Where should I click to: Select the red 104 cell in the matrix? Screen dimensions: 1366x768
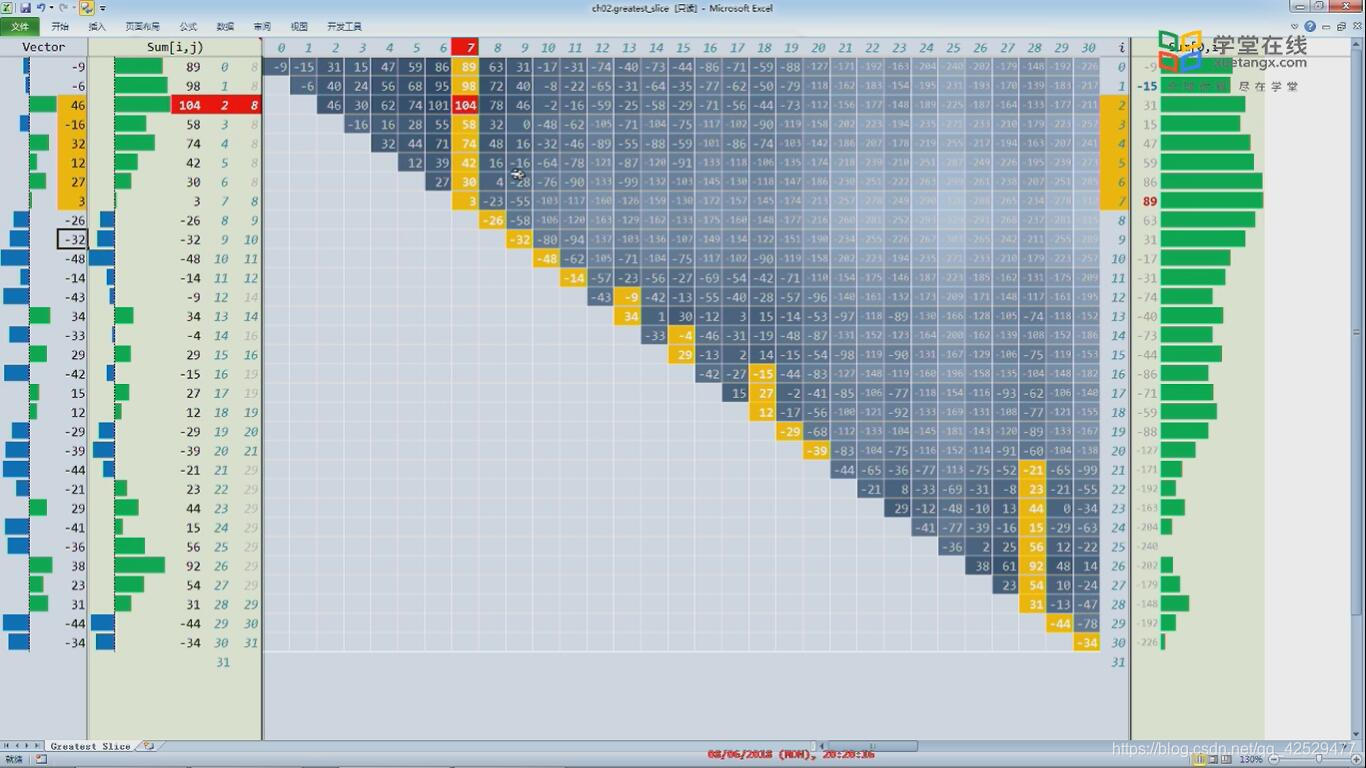[x=465, y=105]
